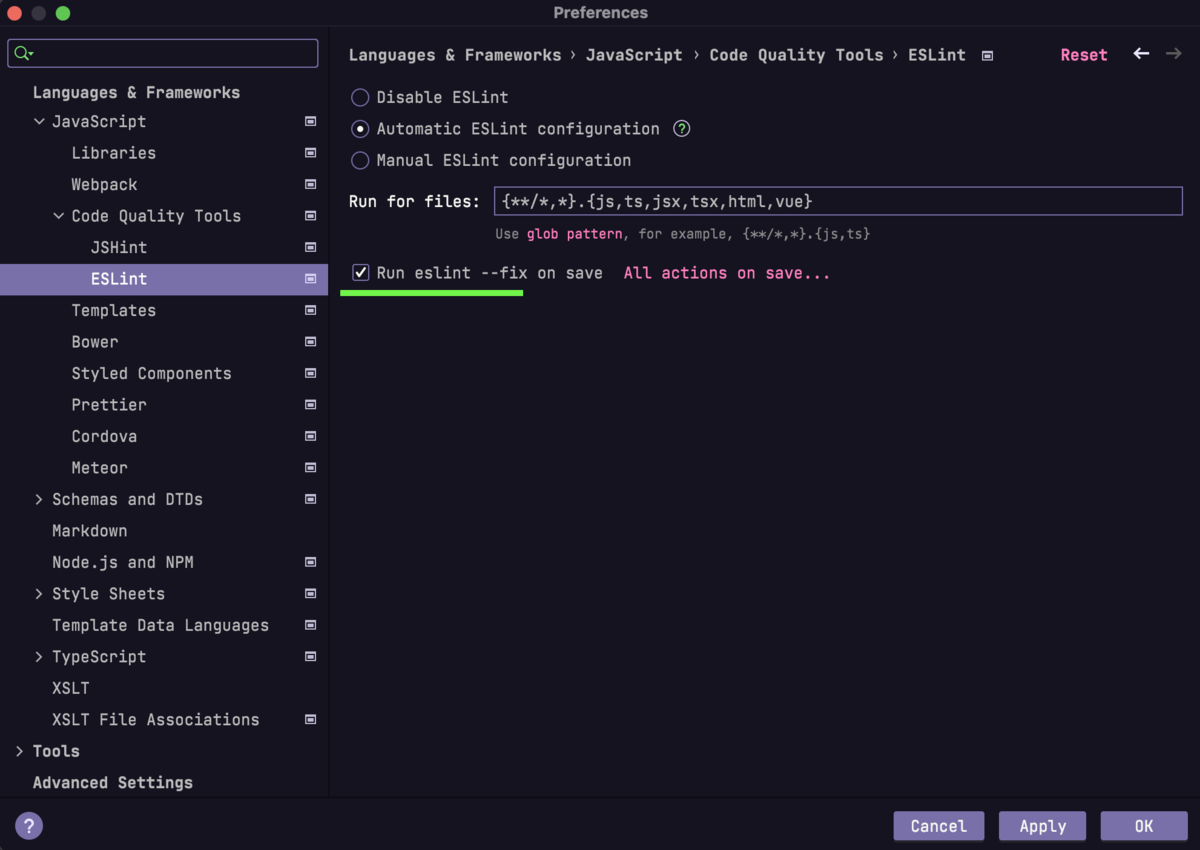Screen dimensions: 1200x850
Task: Click the project-level icon beside Cordova
Action: 311,436
